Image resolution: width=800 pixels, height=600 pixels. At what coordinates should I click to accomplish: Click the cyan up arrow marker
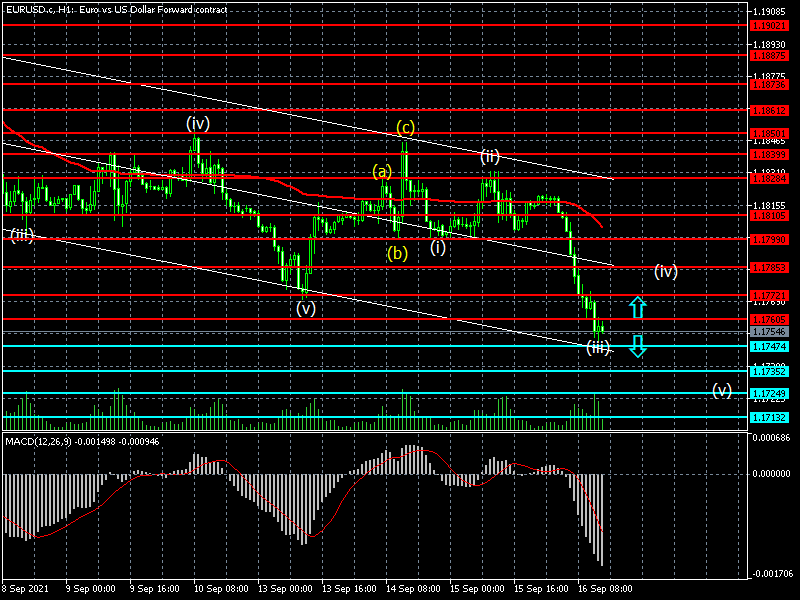coord(637,307)
